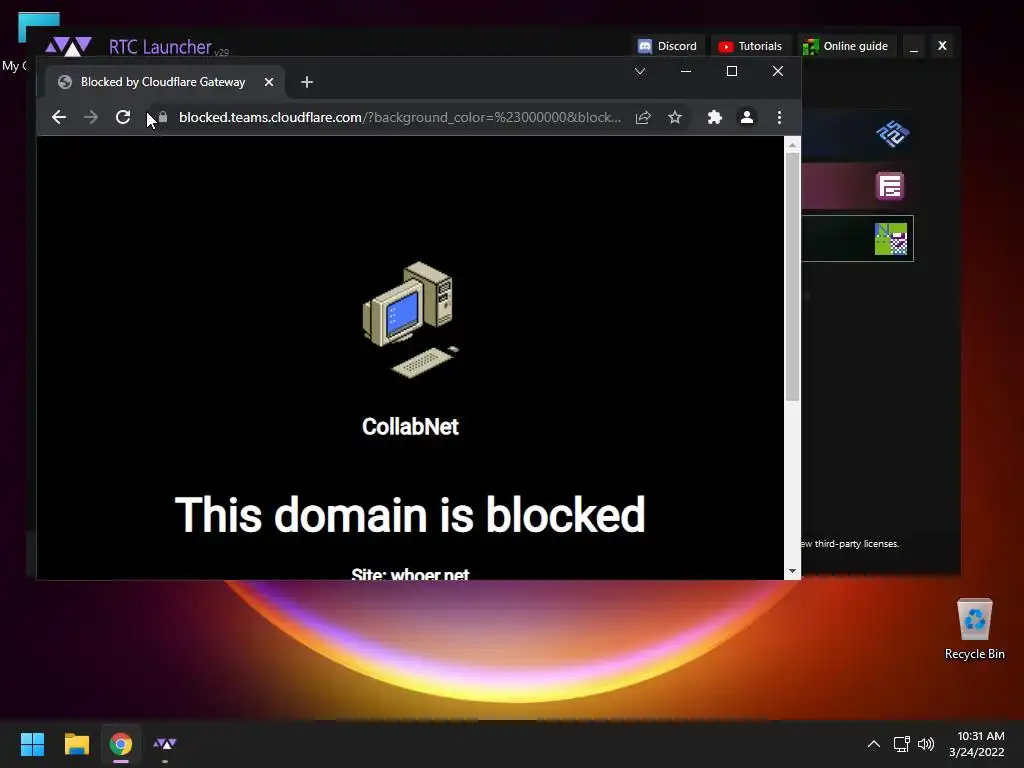Click Chrome icon in taskbar
The image size is (1024, 768).
coord(121,744)
